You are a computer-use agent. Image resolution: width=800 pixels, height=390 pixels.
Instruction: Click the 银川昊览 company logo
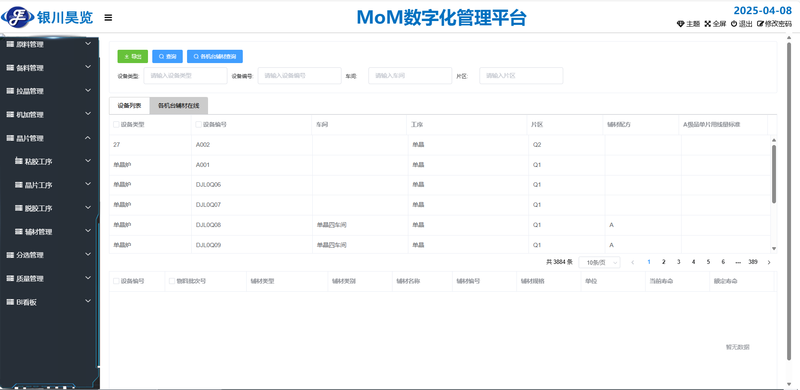click(x=47, y=17)
